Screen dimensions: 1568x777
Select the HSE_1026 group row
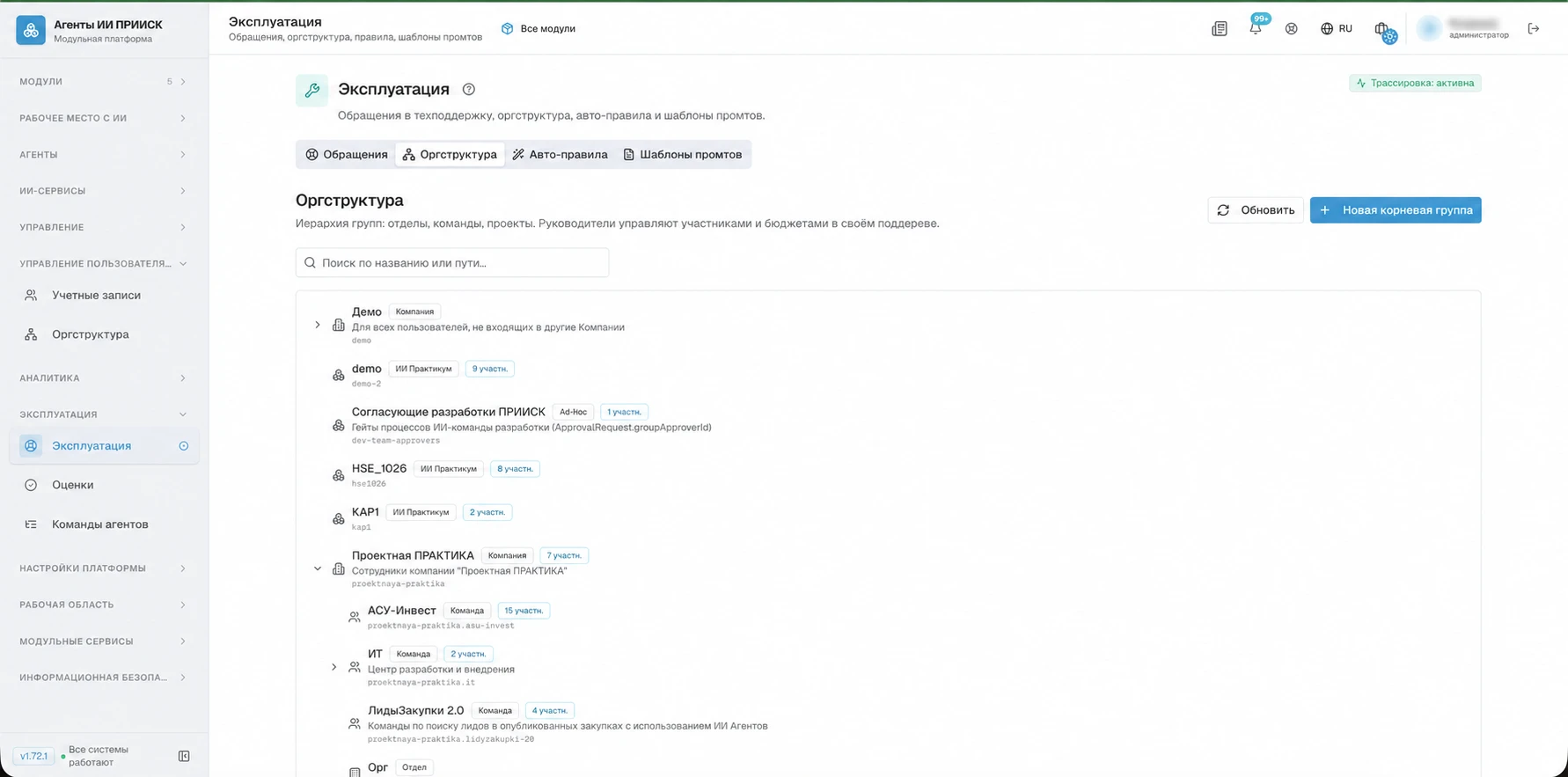(888, 475)
